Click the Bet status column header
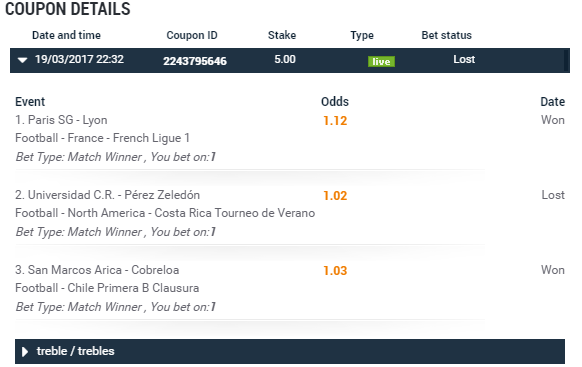 coord(447,35)
